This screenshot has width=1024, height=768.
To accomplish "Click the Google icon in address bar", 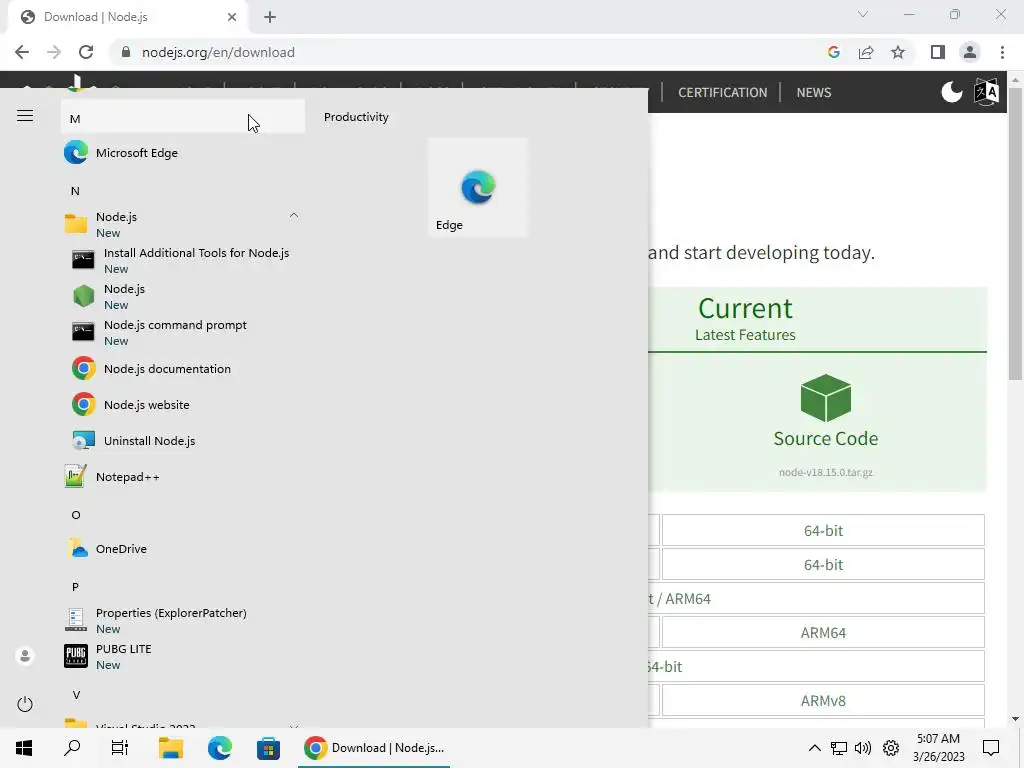I will (833, 52).
